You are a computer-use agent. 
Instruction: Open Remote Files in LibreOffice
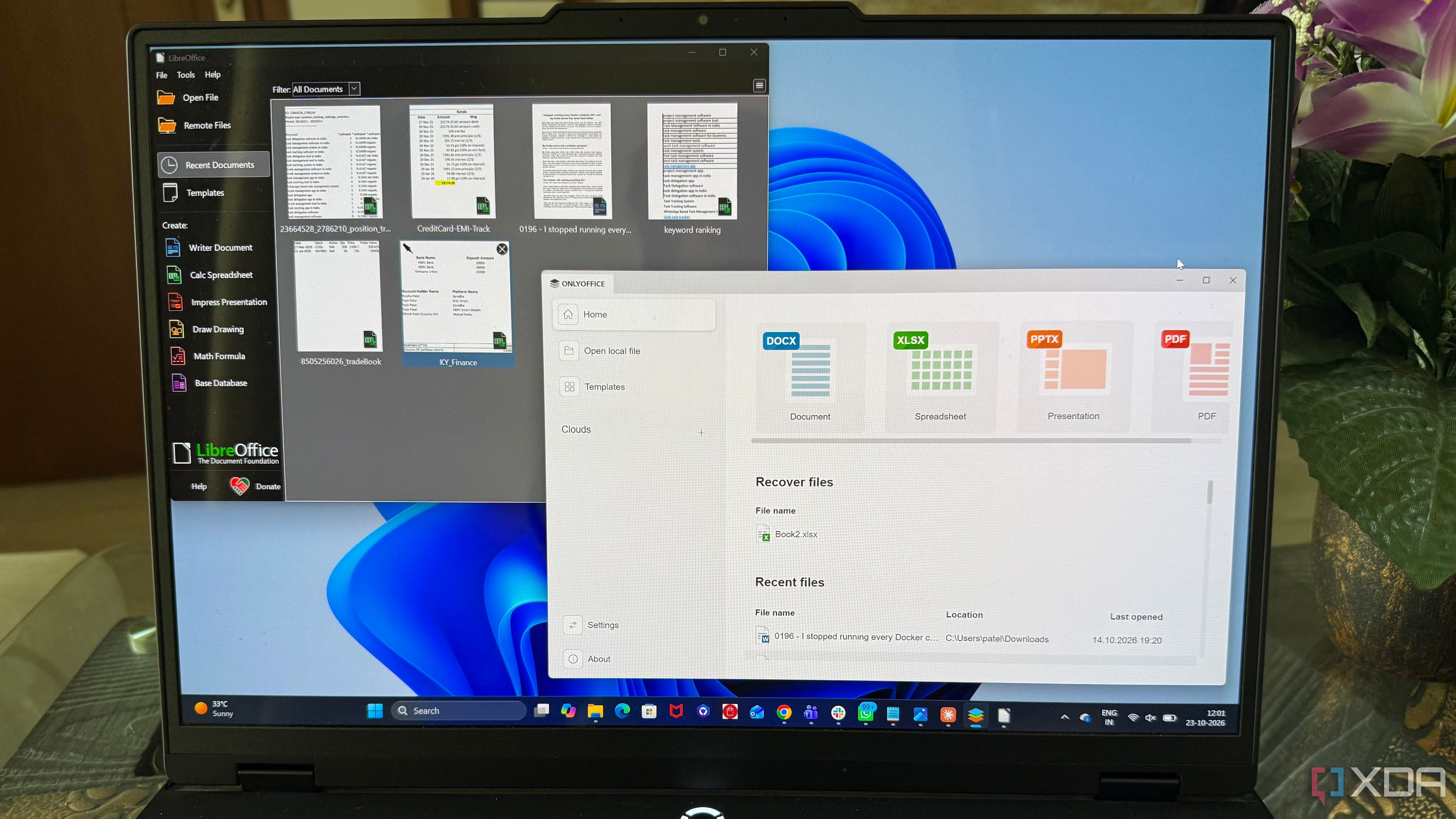click(195, 125)
